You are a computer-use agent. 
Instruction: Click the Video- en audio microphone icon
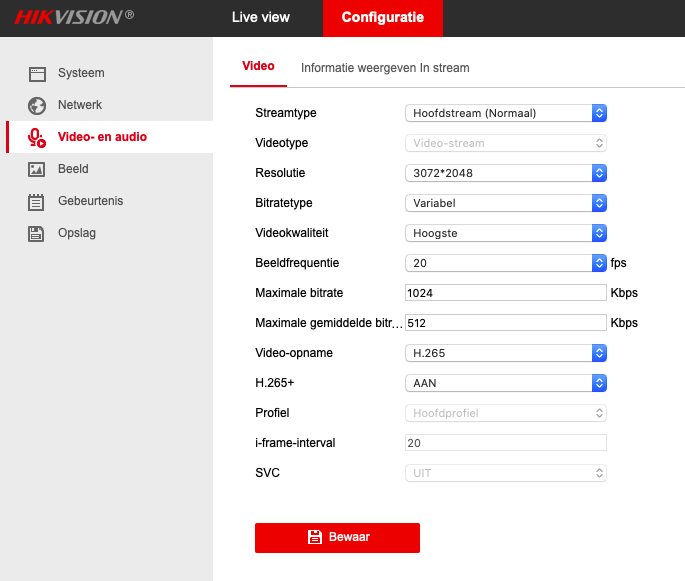pyautogui.click(x=37, y=137)
